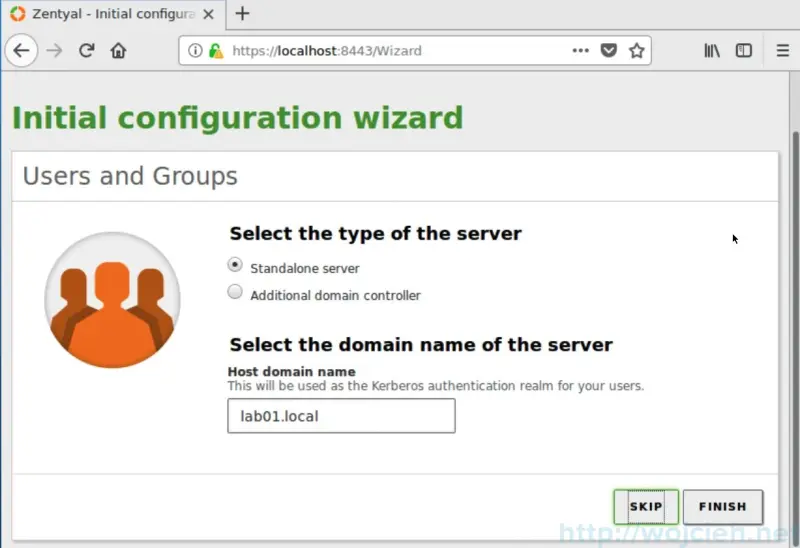Screen dimensions: 800x548
Task: Click the browser forward arrow
Action: pos(54,51)
